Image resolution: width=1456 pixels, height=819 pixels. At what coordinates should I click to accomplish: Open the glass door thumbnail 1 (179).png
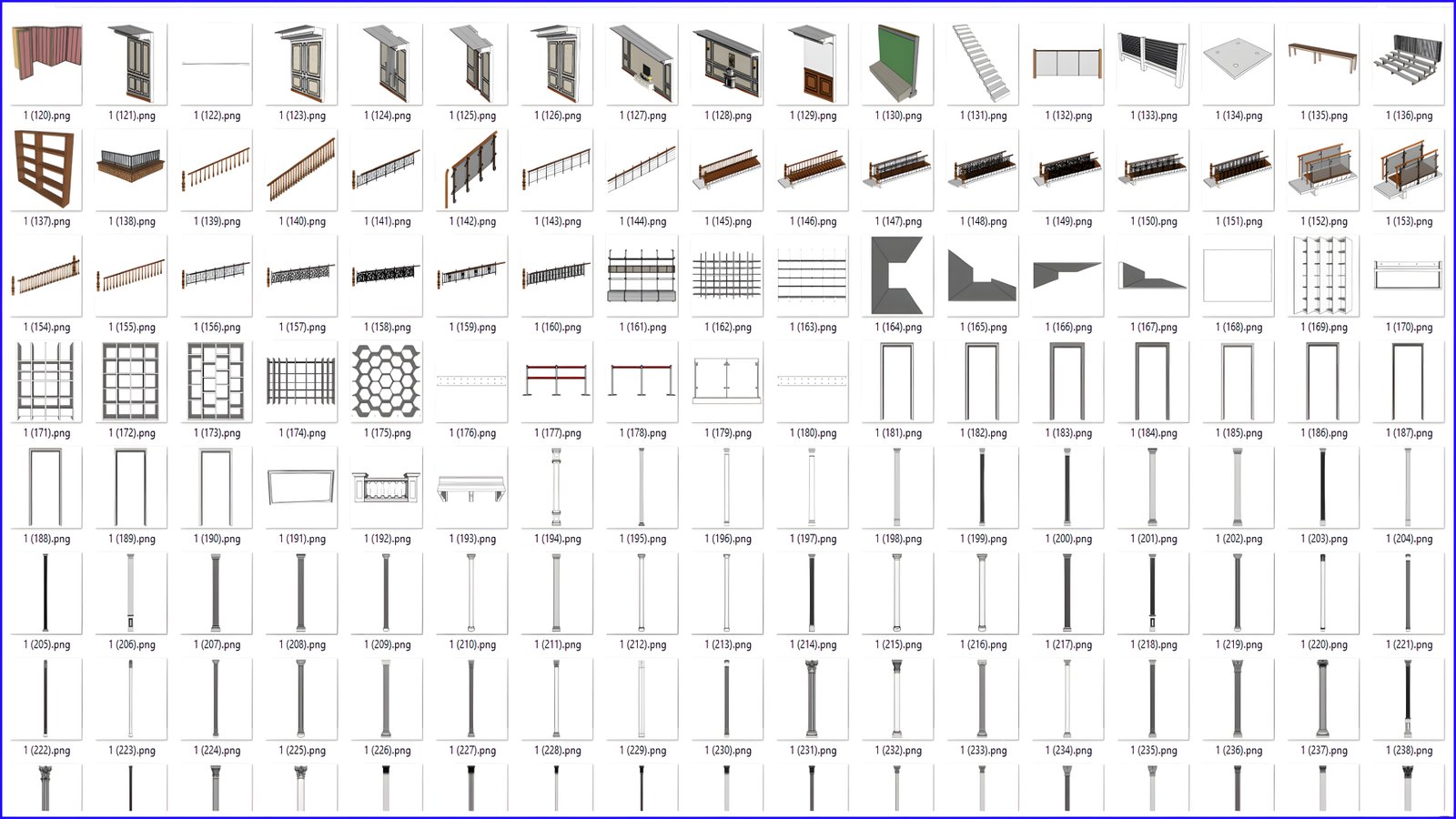(x=727, y=381)
